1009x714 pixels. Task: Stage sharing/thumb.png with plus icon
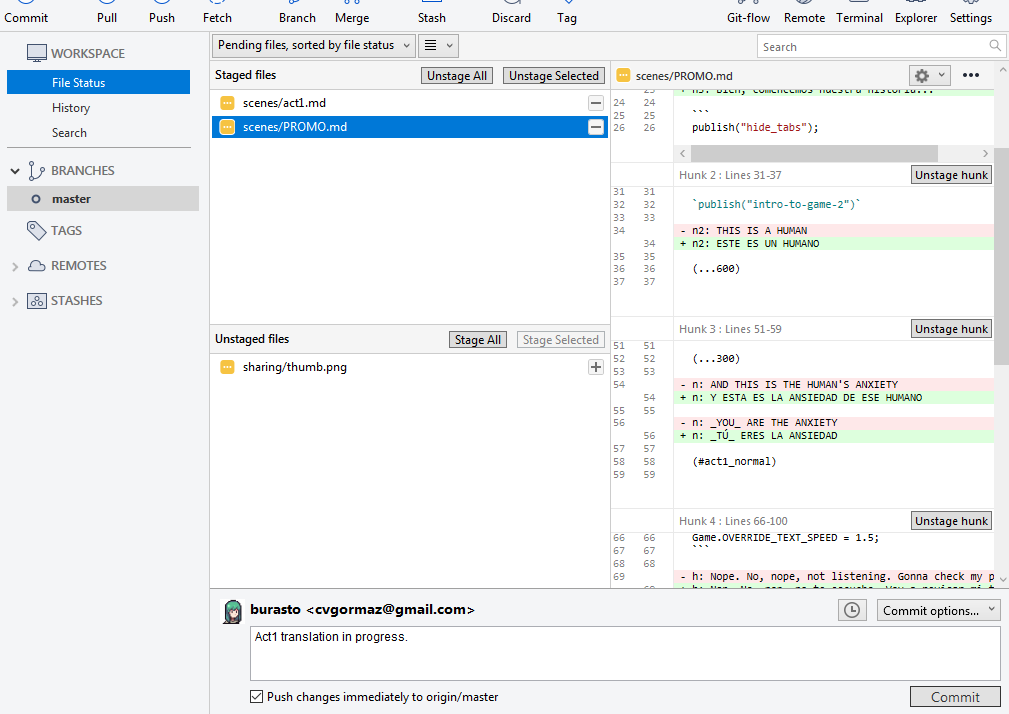[x=596, y=367]
